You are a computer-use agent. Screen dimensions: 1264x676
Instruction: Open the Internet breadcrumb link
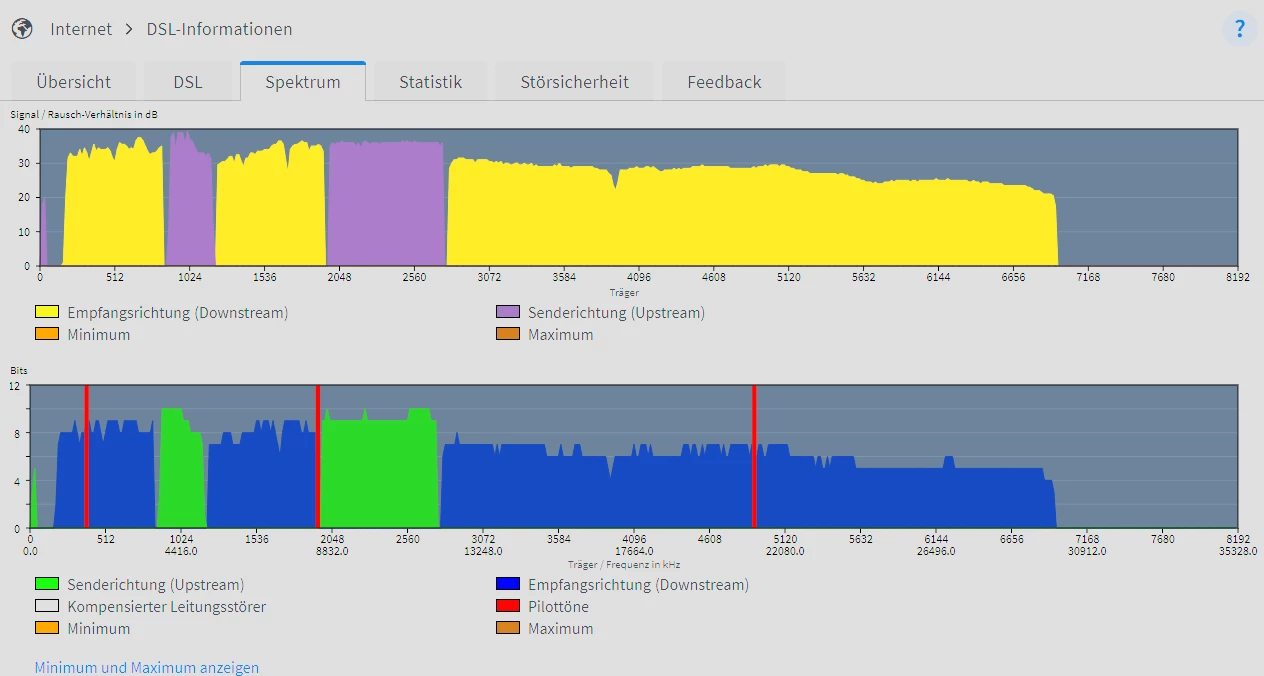pyautogui.click(x=81, y=29)
